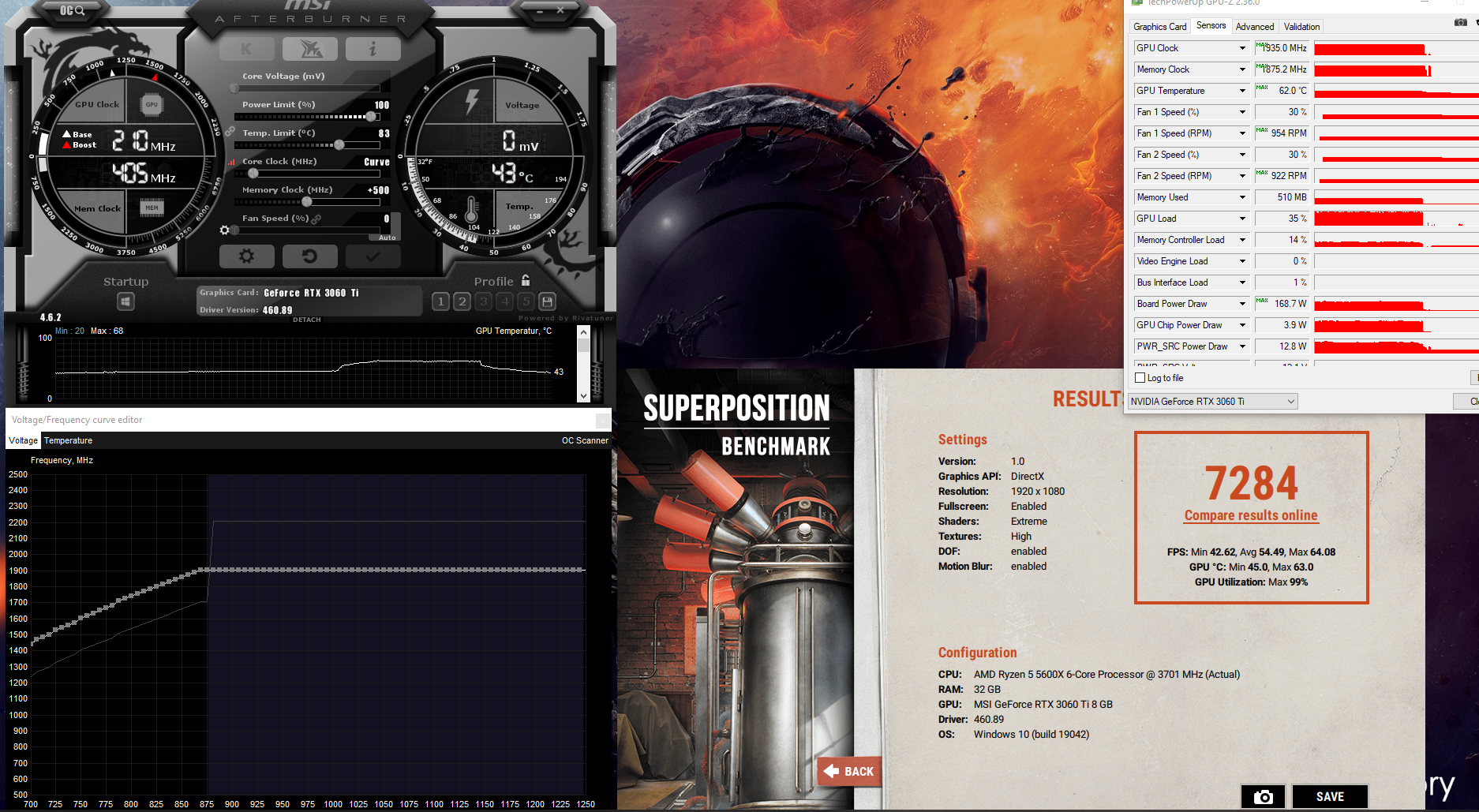Adjust the Power Limit slider handle
The image size is (1479, 812).
click(371, 116)
